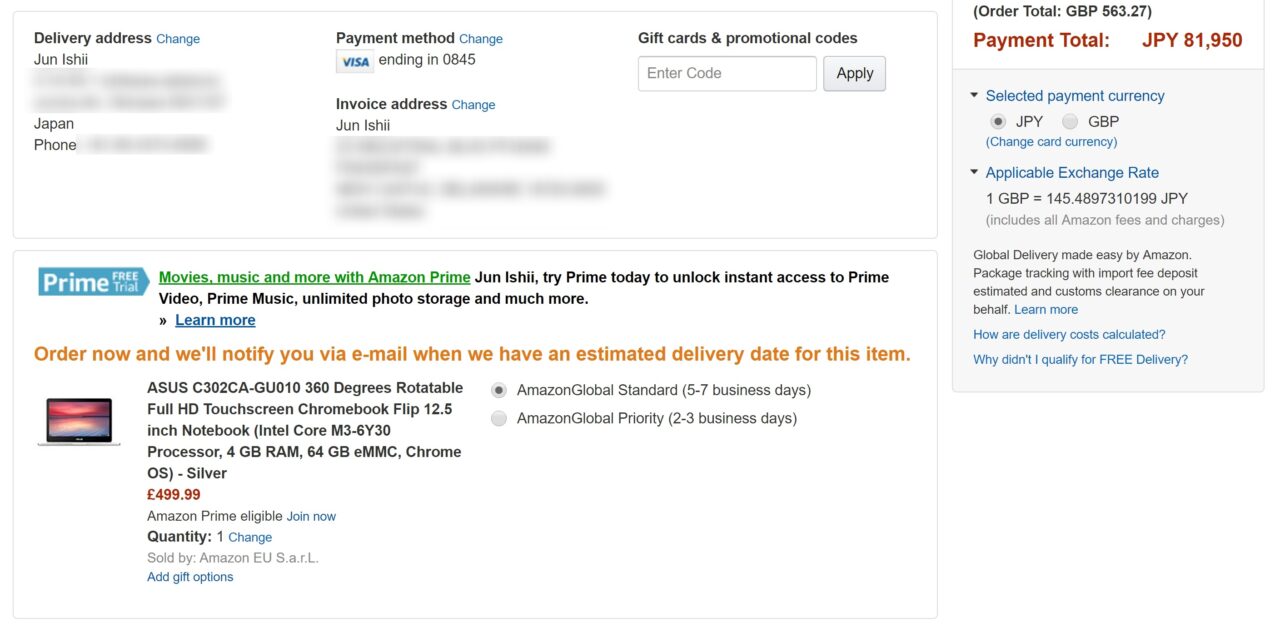Click the Enter Code input field
This screenshot has width=1280, height=628.
tap(727, 73)
